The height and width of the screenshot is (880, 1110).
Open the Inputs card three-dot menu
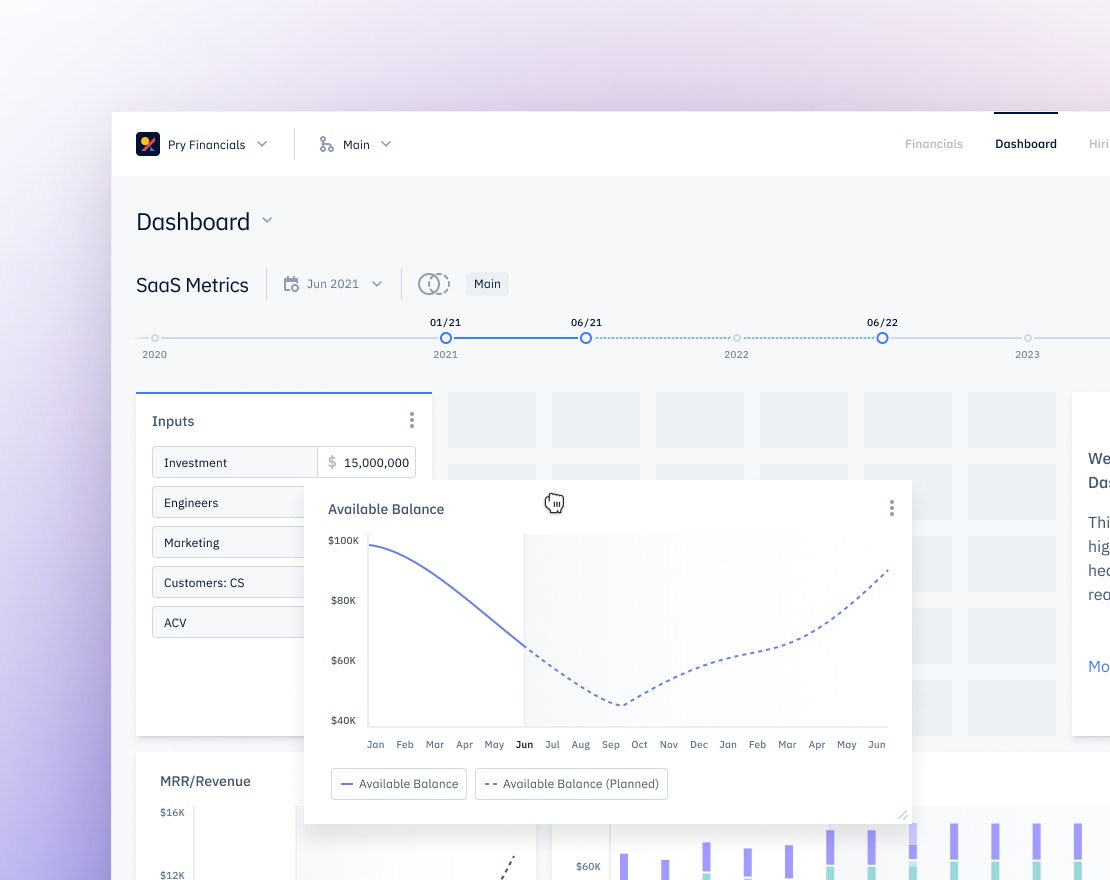click(x=411, y=421)
